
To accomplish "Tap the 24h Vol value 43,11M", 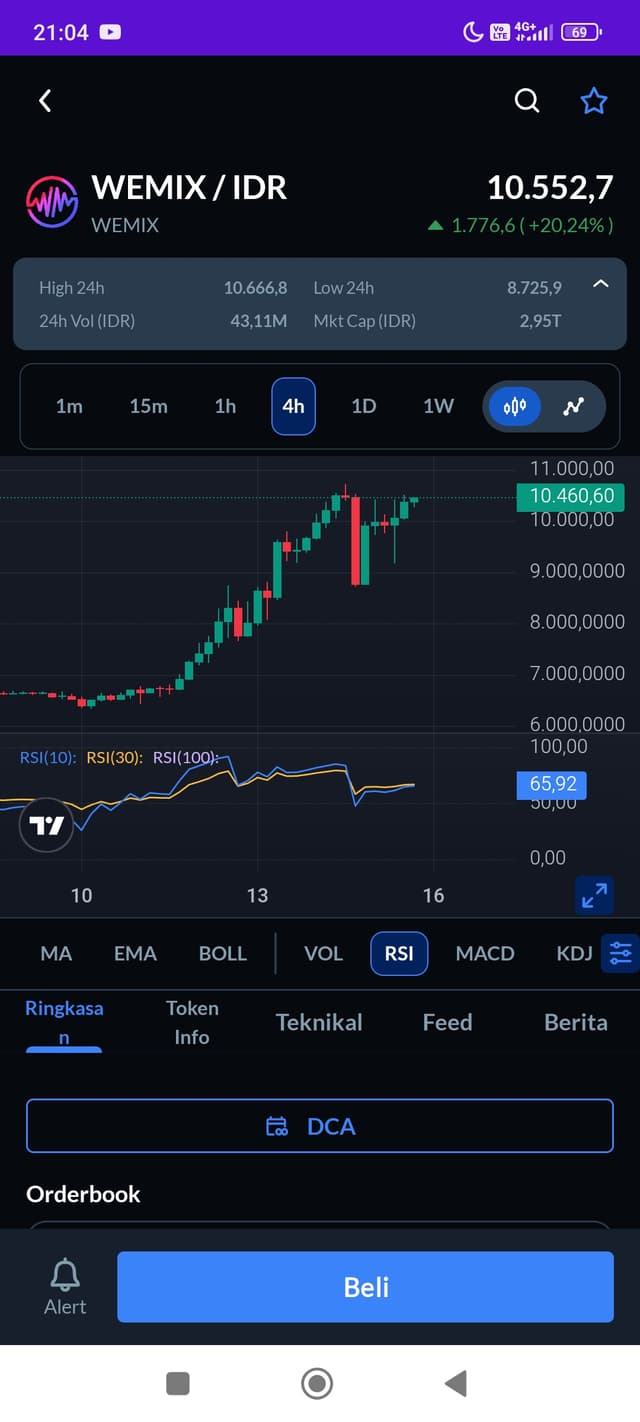I will (259, 321).
